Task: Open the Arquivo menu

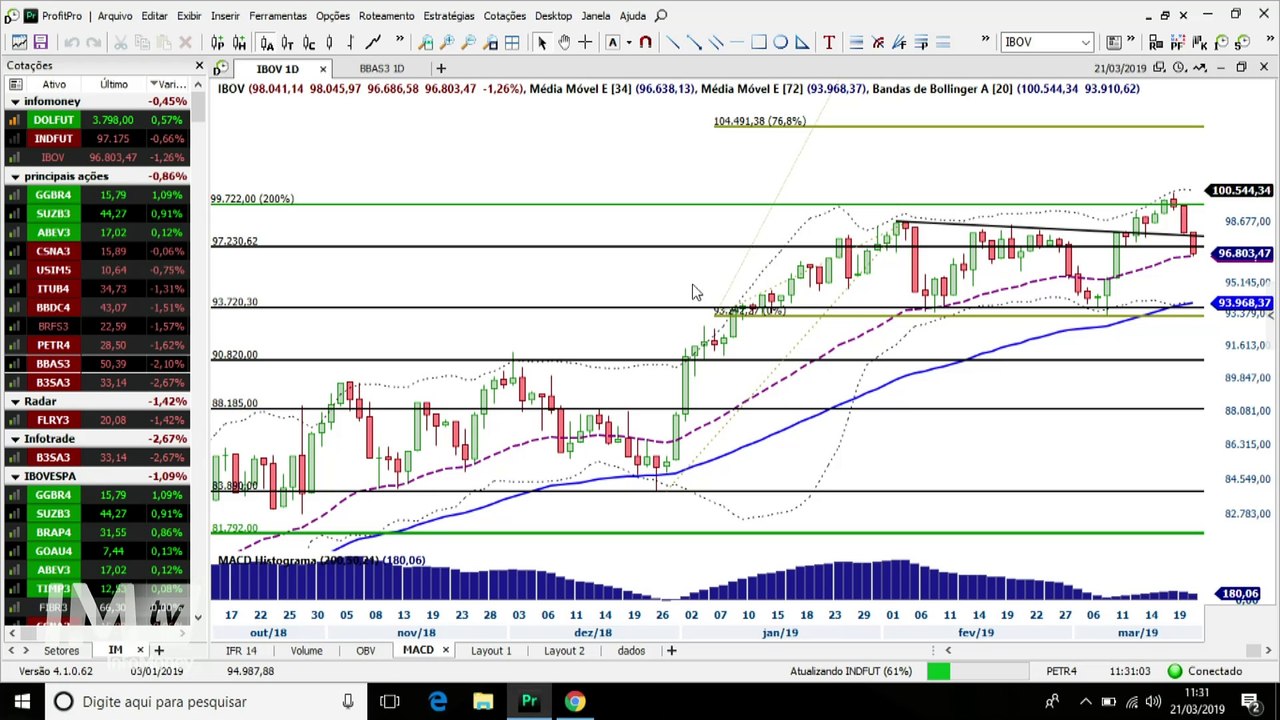Action: [x=115, y=16]
